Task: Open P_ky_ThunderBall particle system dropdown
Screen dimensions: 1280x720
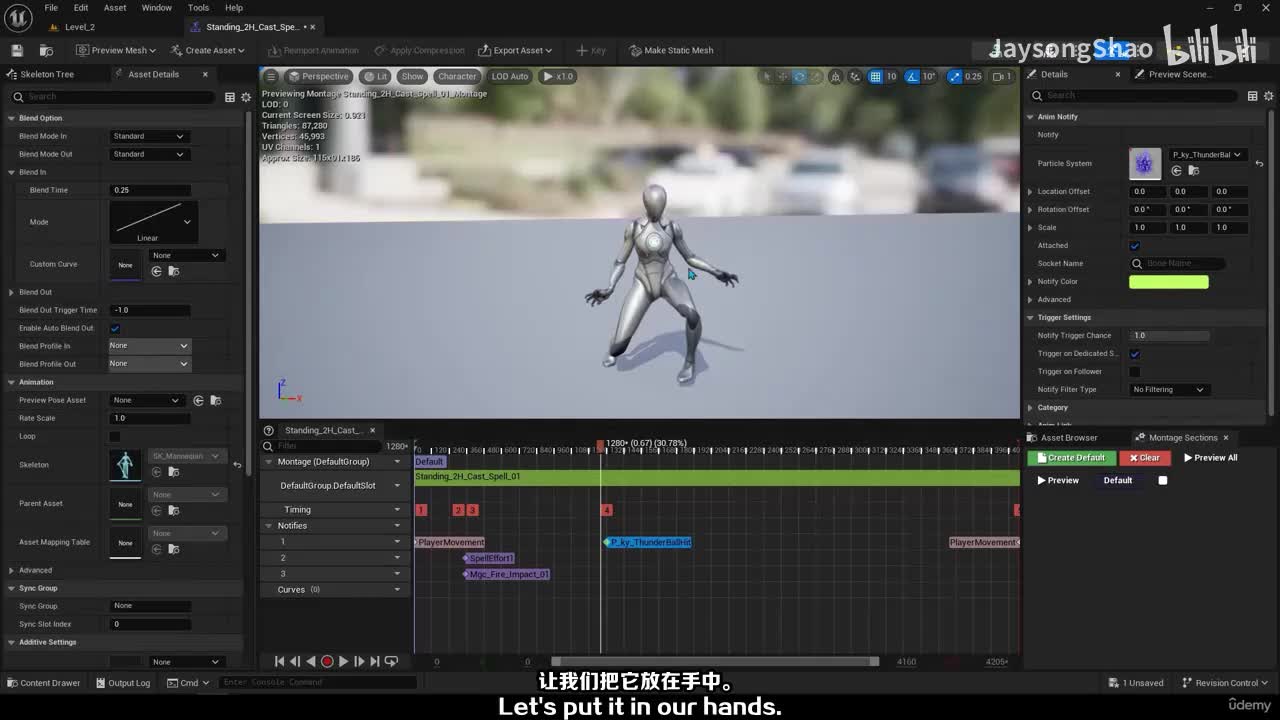Action: tap(1206, 155)
